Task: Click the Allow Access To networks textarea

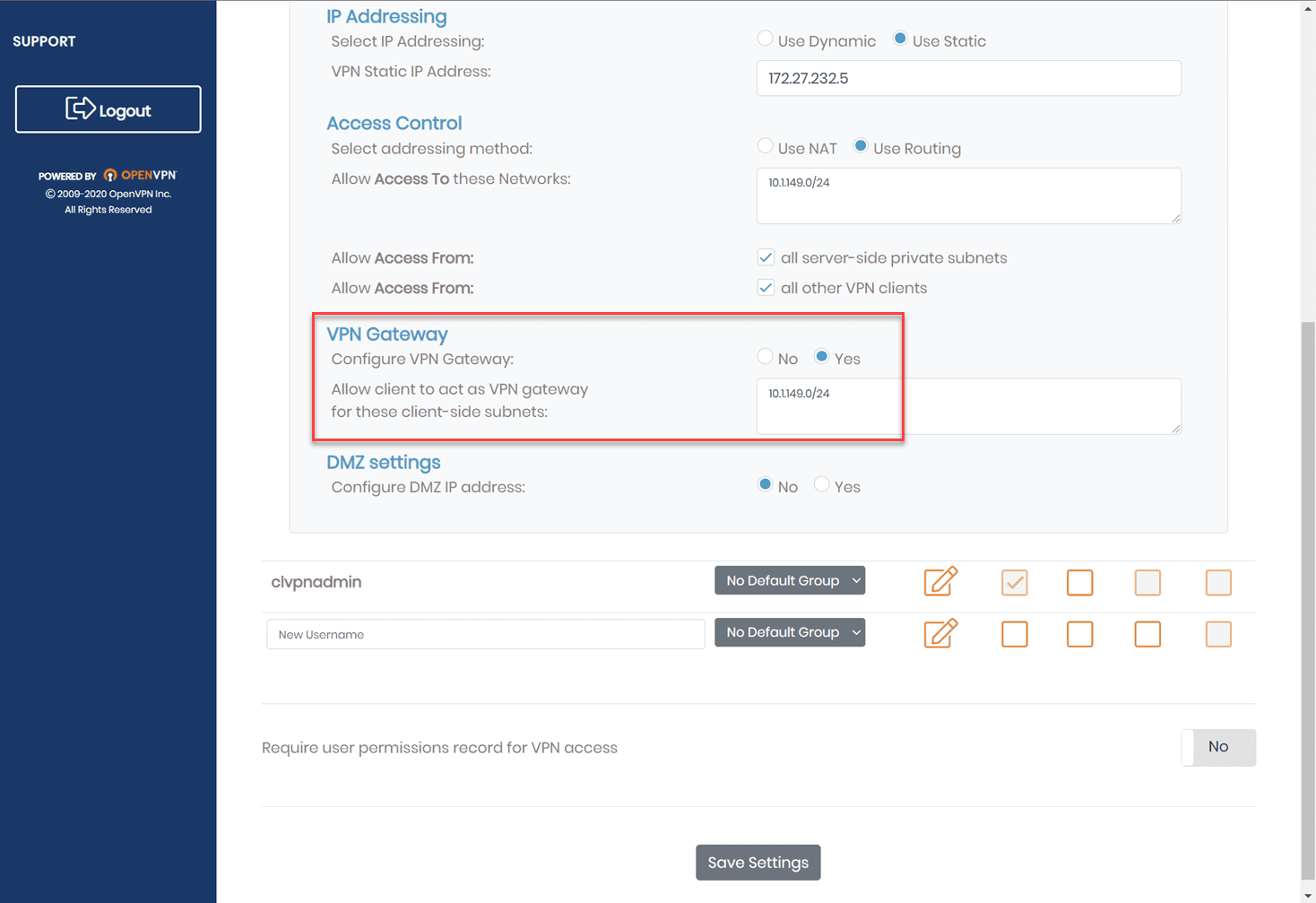Action: pos(968,195)
